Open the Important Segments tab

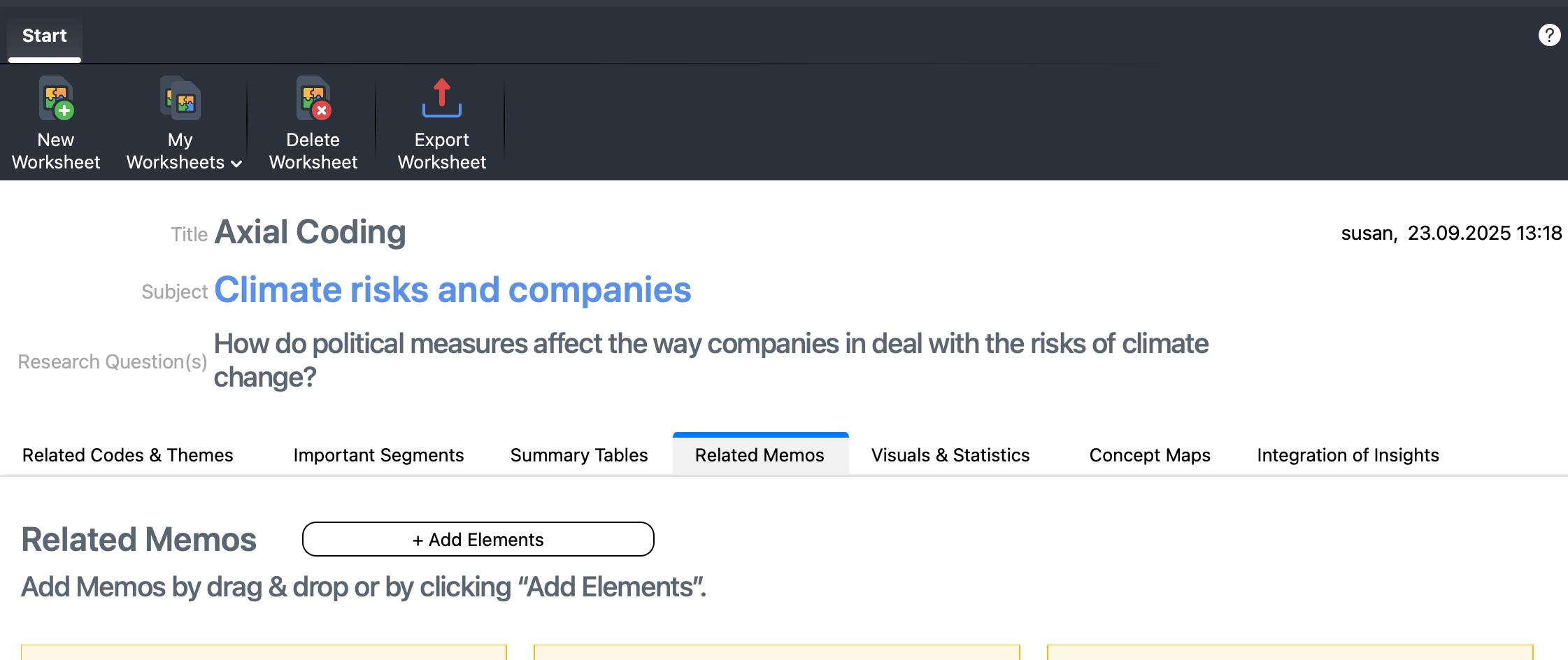378,455
